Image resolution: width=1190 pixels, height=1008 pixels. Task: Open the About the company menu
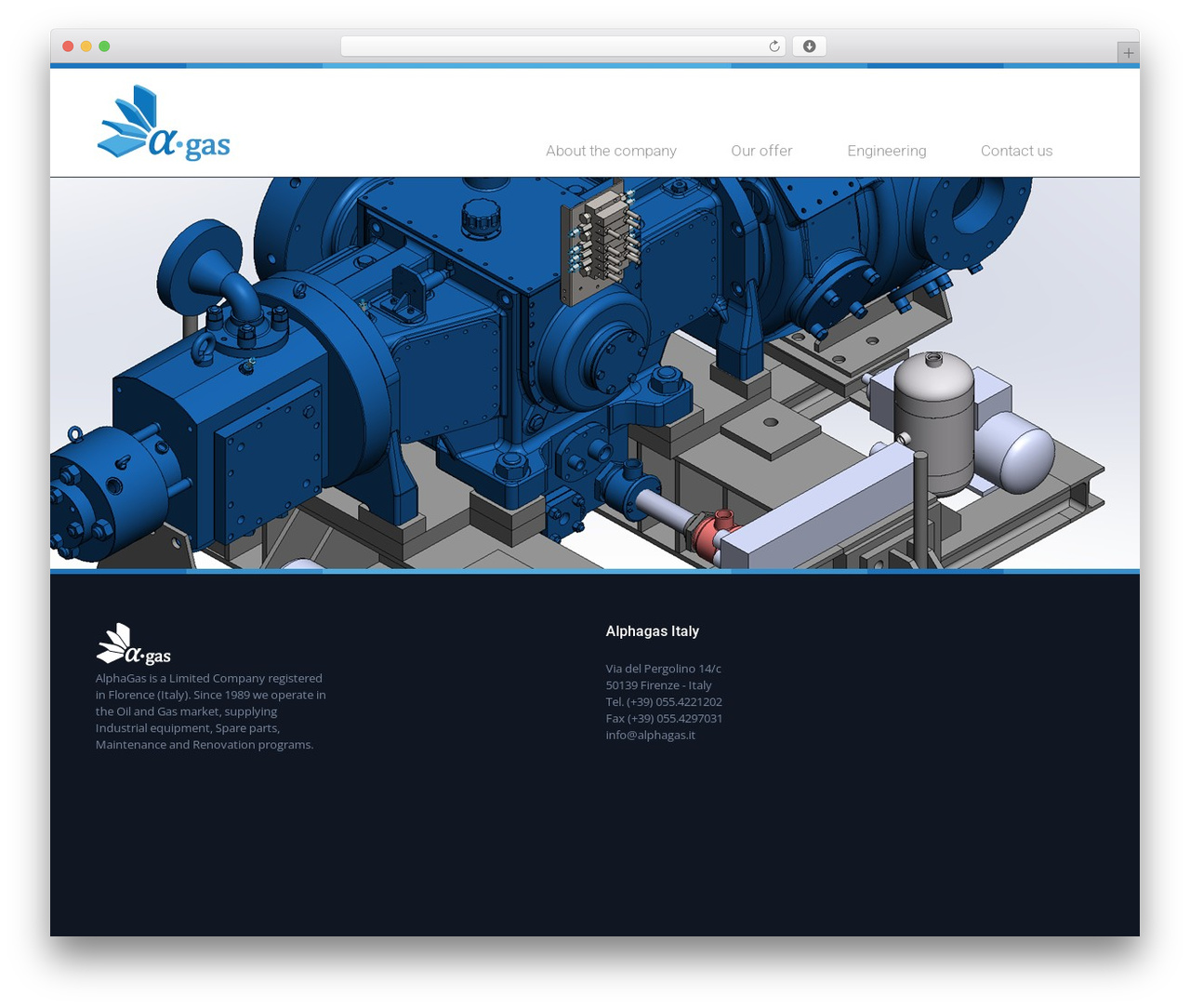[611, 151]
